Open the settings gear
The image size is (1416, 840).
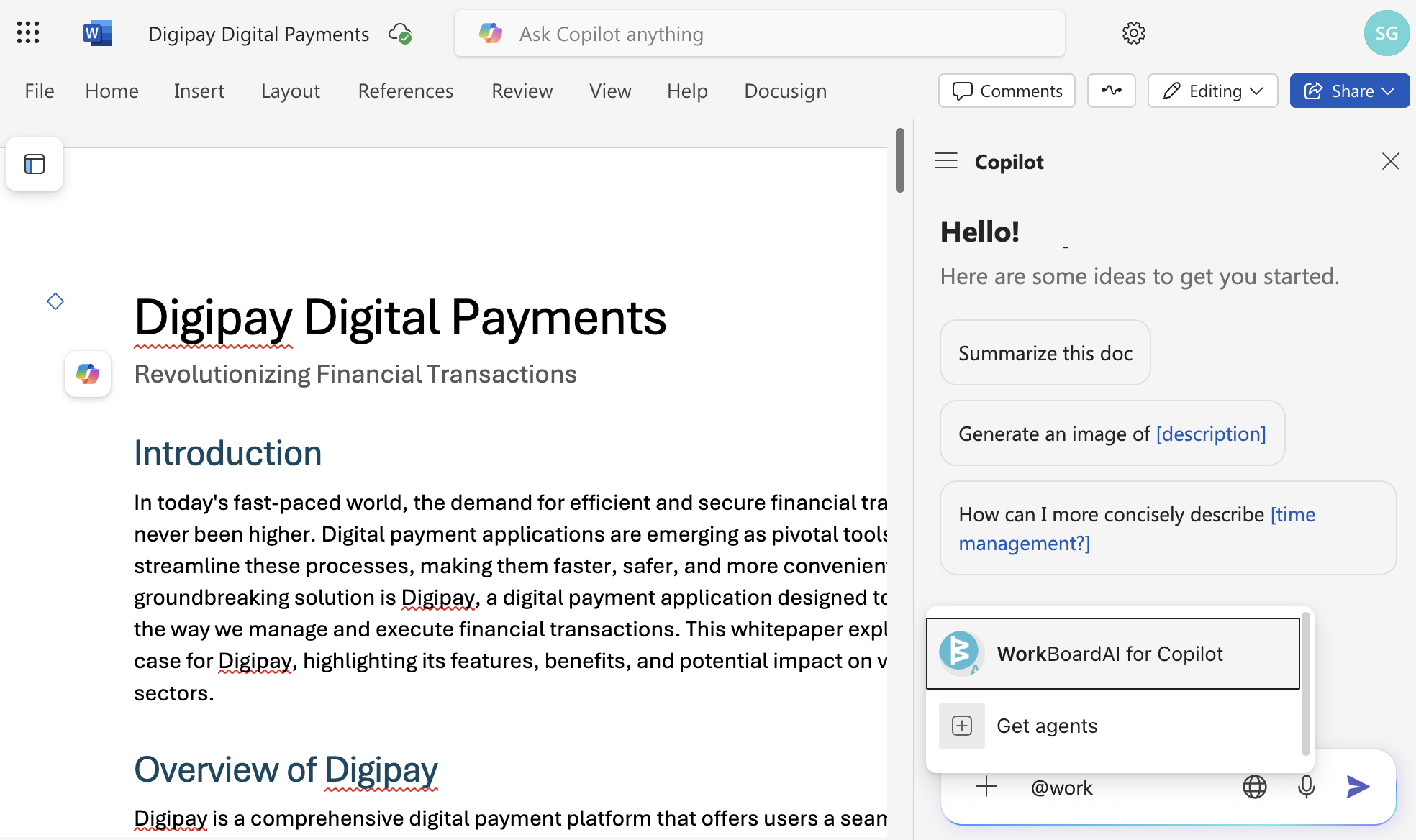(x=1133, y=33)
